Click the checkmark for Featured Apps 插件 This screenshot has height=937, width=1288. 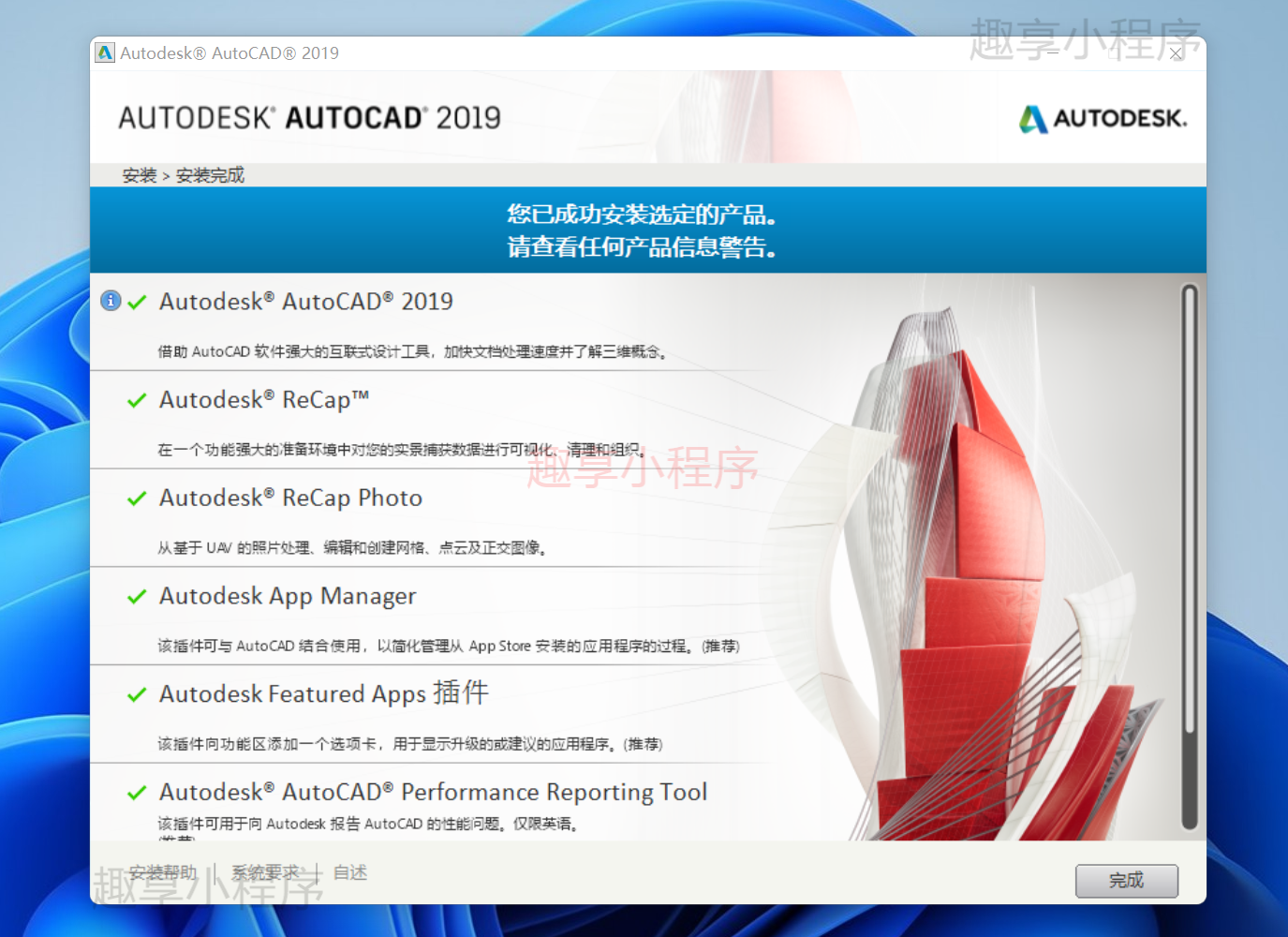tap(137, 694)
